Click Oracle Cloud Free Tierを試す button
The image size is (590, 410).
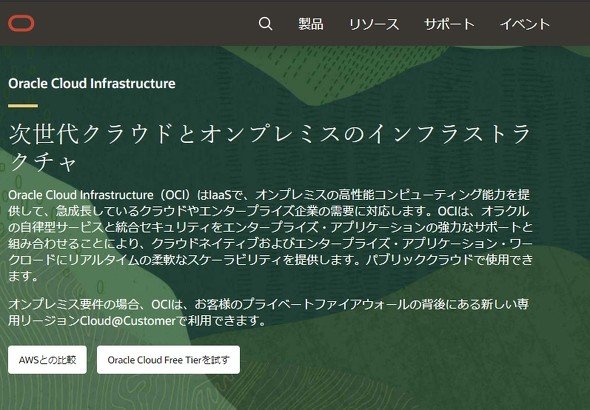168,360
